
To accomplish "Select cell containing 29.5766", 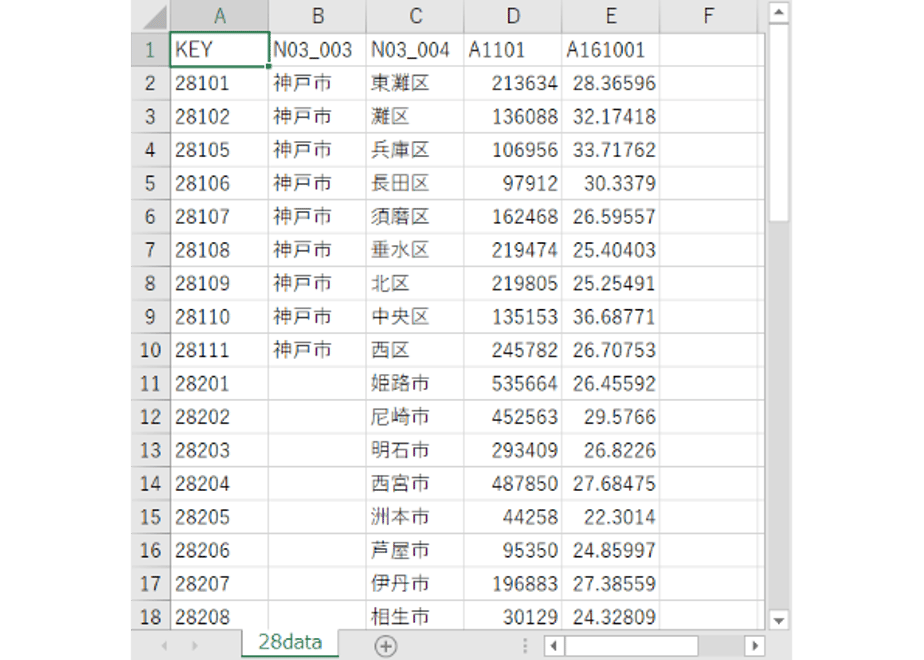I will point(610,417).
